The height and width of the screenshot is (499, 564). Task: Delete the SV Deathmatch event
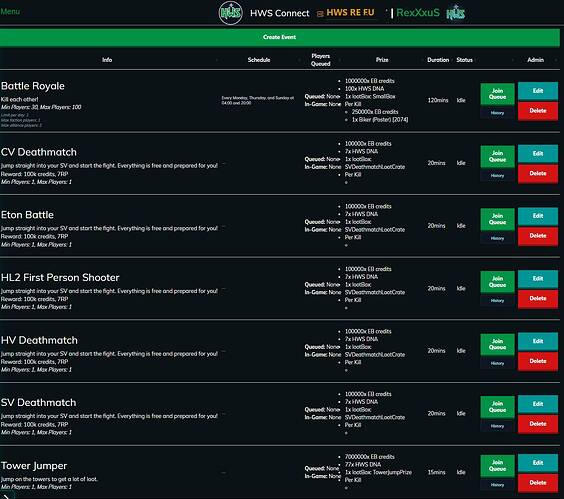click(538, 424)
